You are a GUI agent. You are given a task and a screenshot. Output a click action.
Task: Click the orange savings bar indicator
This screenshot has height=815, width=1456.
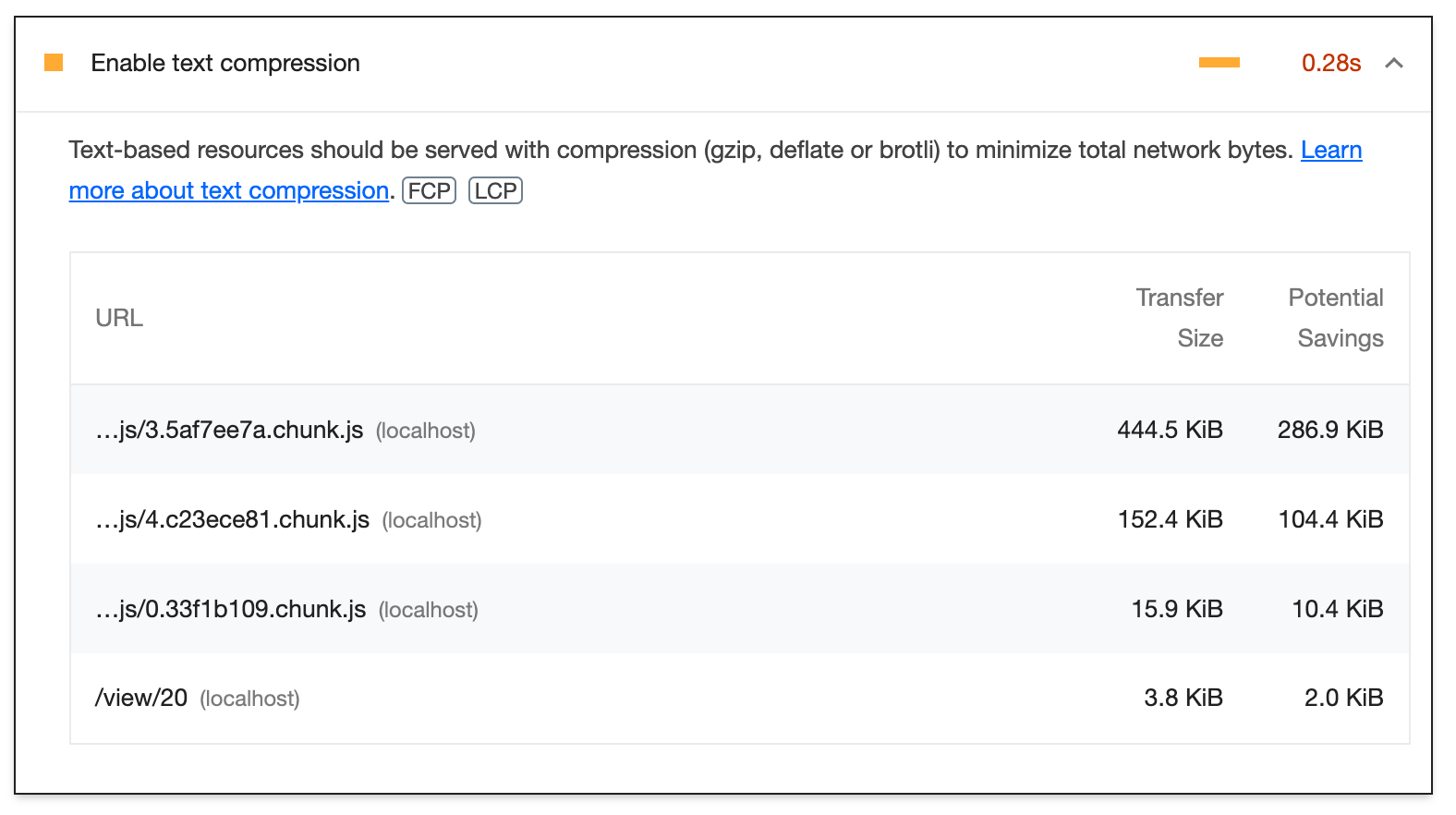[1219, 63]
